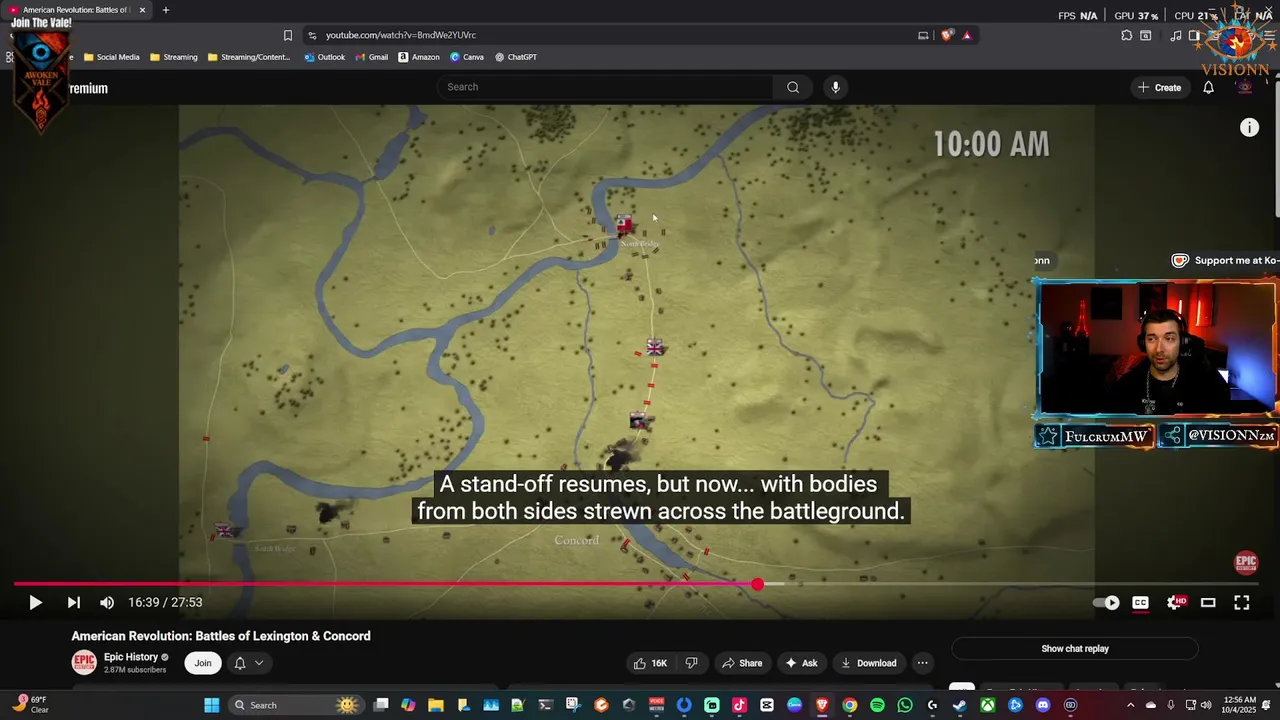1280x720 pixels.
Task: Expand the subscription notification dropdown
Action: (249, 663)
